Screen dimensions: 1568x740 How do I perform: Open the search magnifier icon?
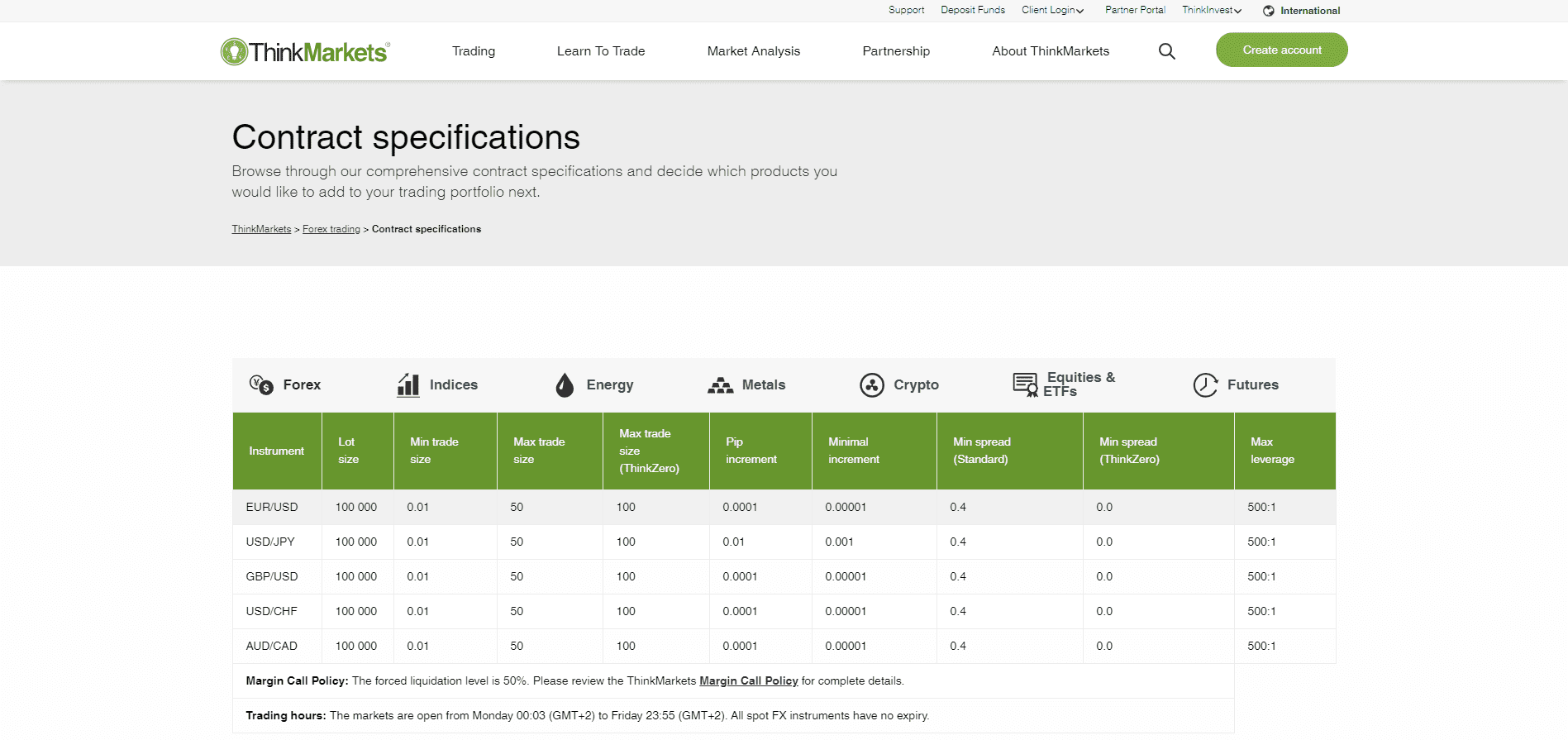1166,51
